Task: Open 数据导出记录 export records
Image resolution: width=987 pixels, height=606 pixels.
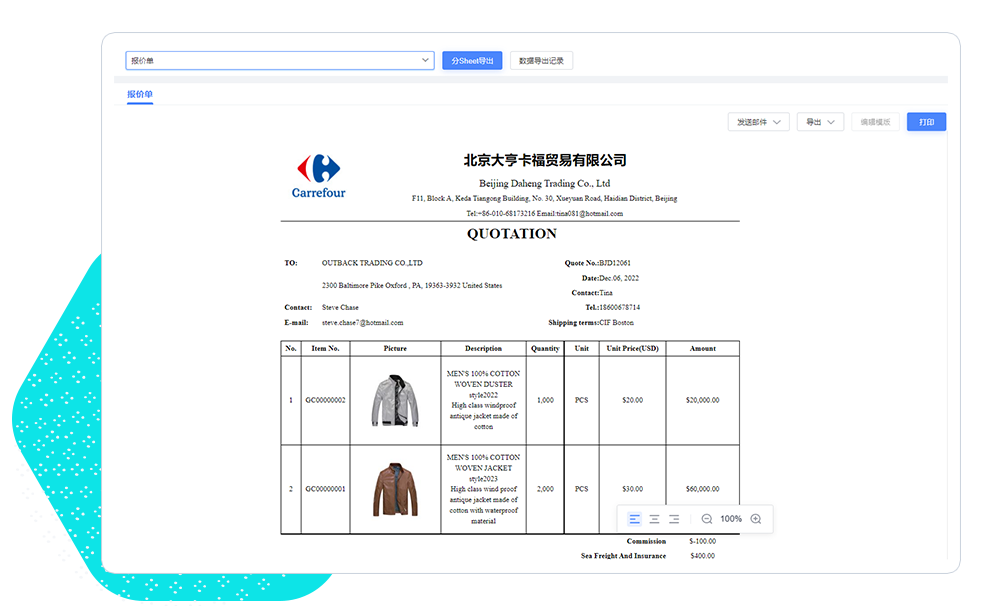Action: 541,60
